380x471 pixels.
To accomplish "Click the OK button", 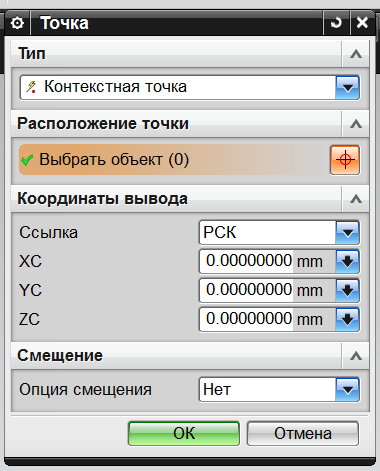I will tap(184, 434).
